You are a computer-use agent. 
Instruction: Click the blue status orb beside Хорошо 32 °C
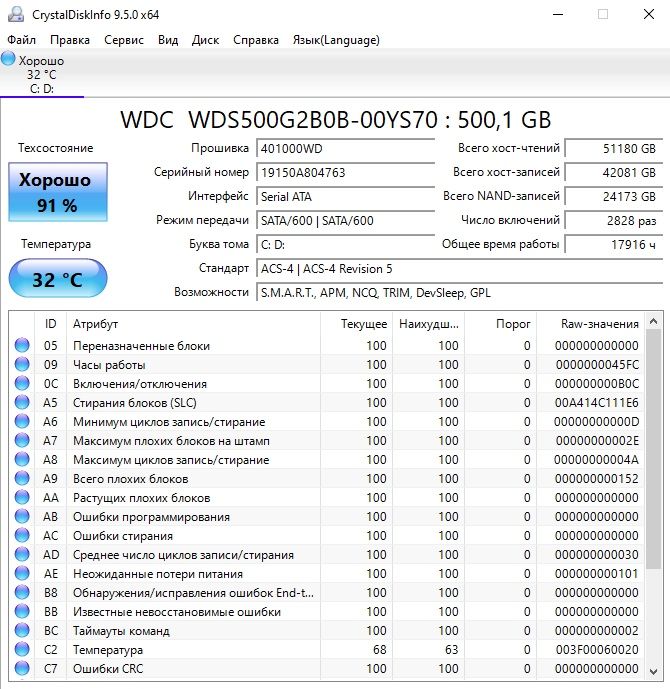point(8,59)
